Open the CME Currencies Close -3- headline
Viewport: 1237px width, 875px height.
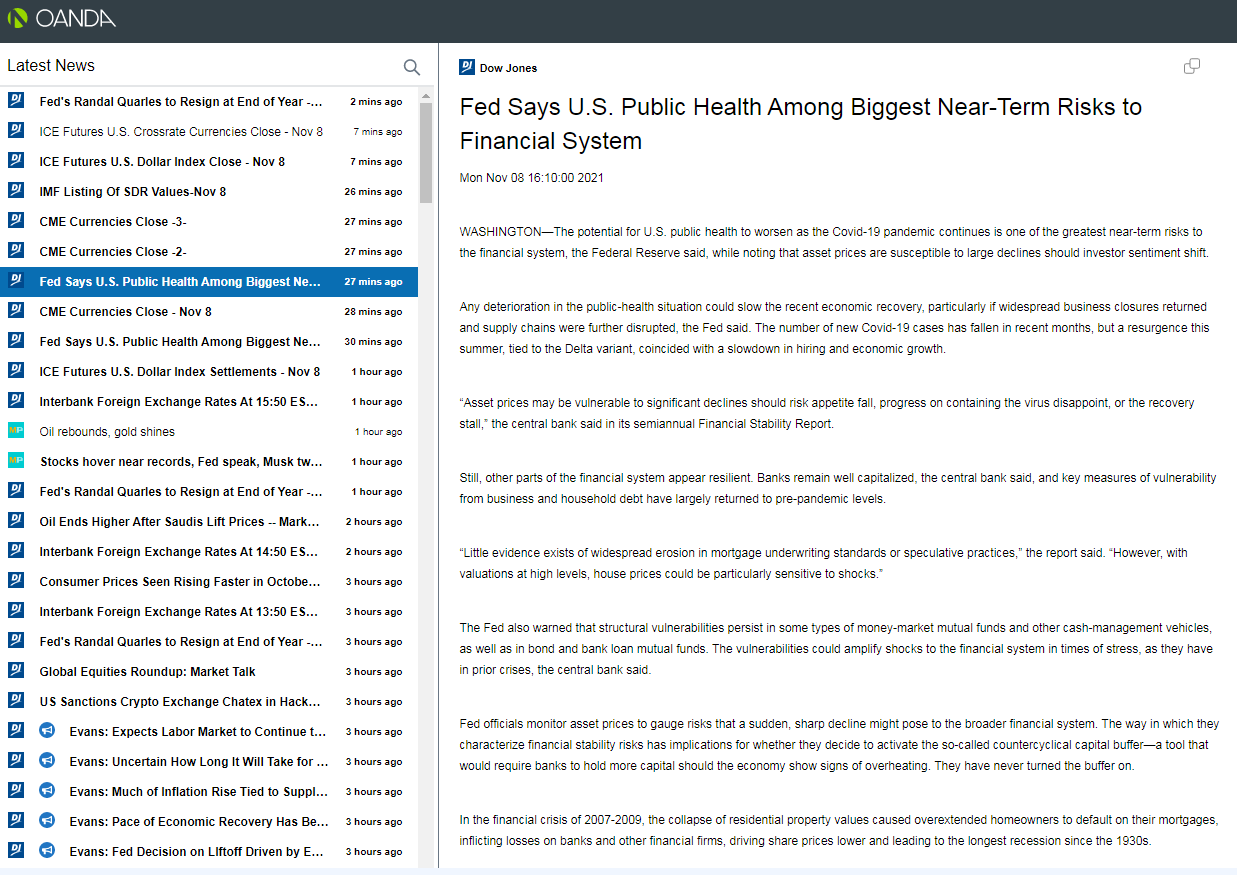pyautogui.click(x=113, y=222)
